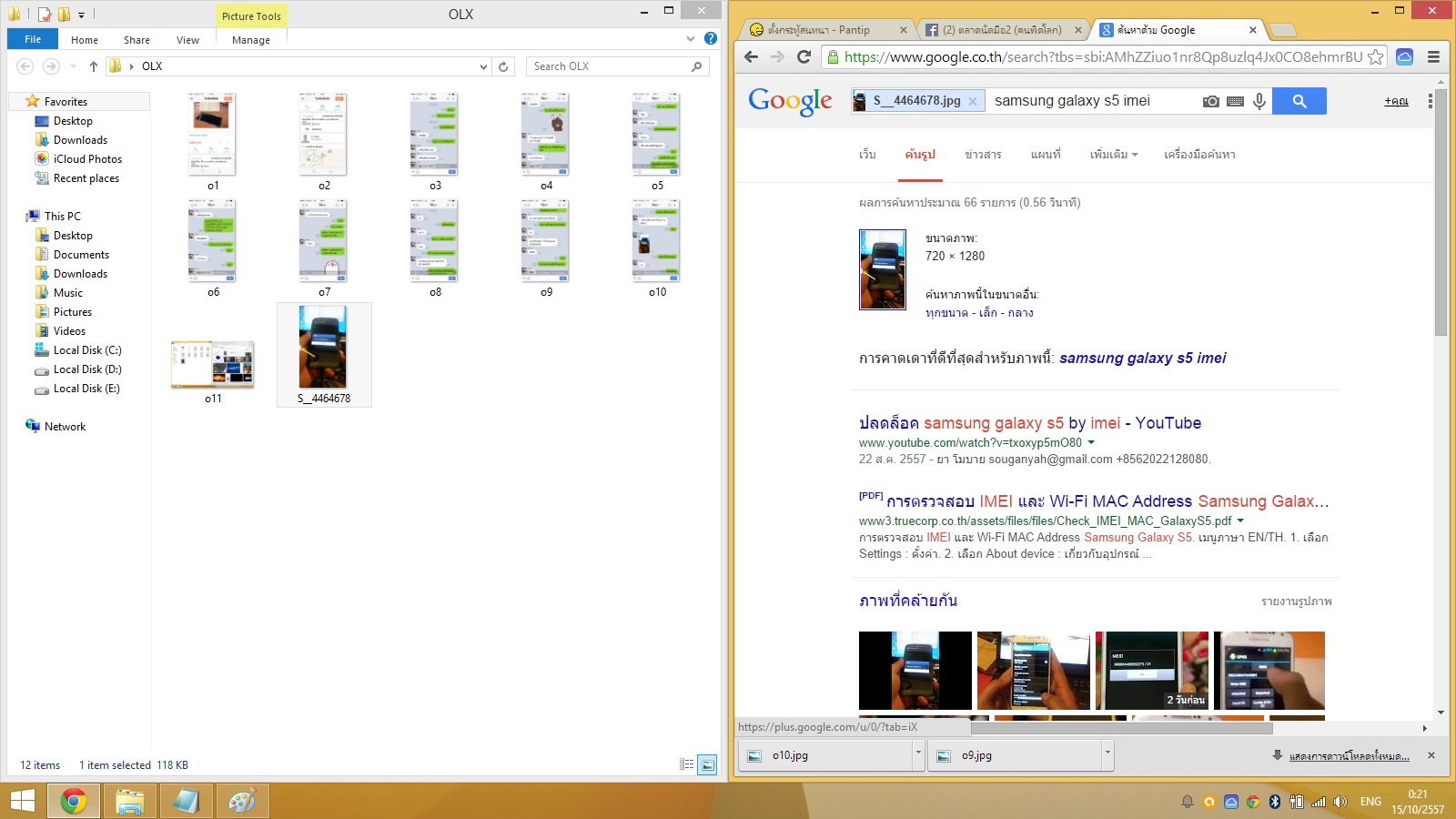This screenshot has width=1456, height=819.
Task: Click the Chrome icon in the taskbar
Action: click(74, 801)
